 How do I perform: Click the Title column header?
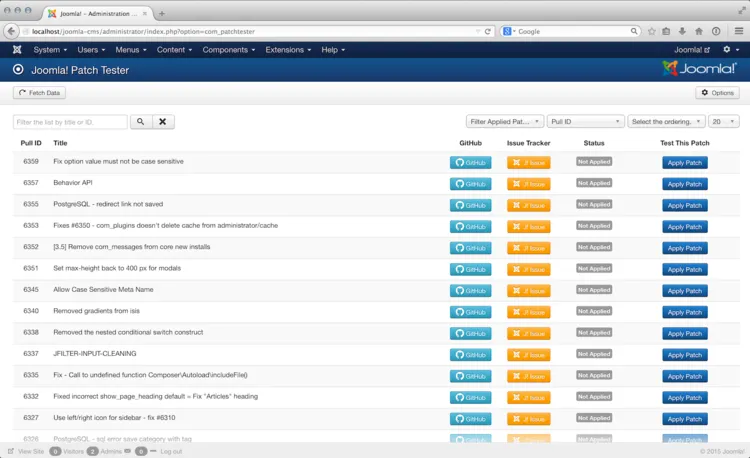(60, 143)
